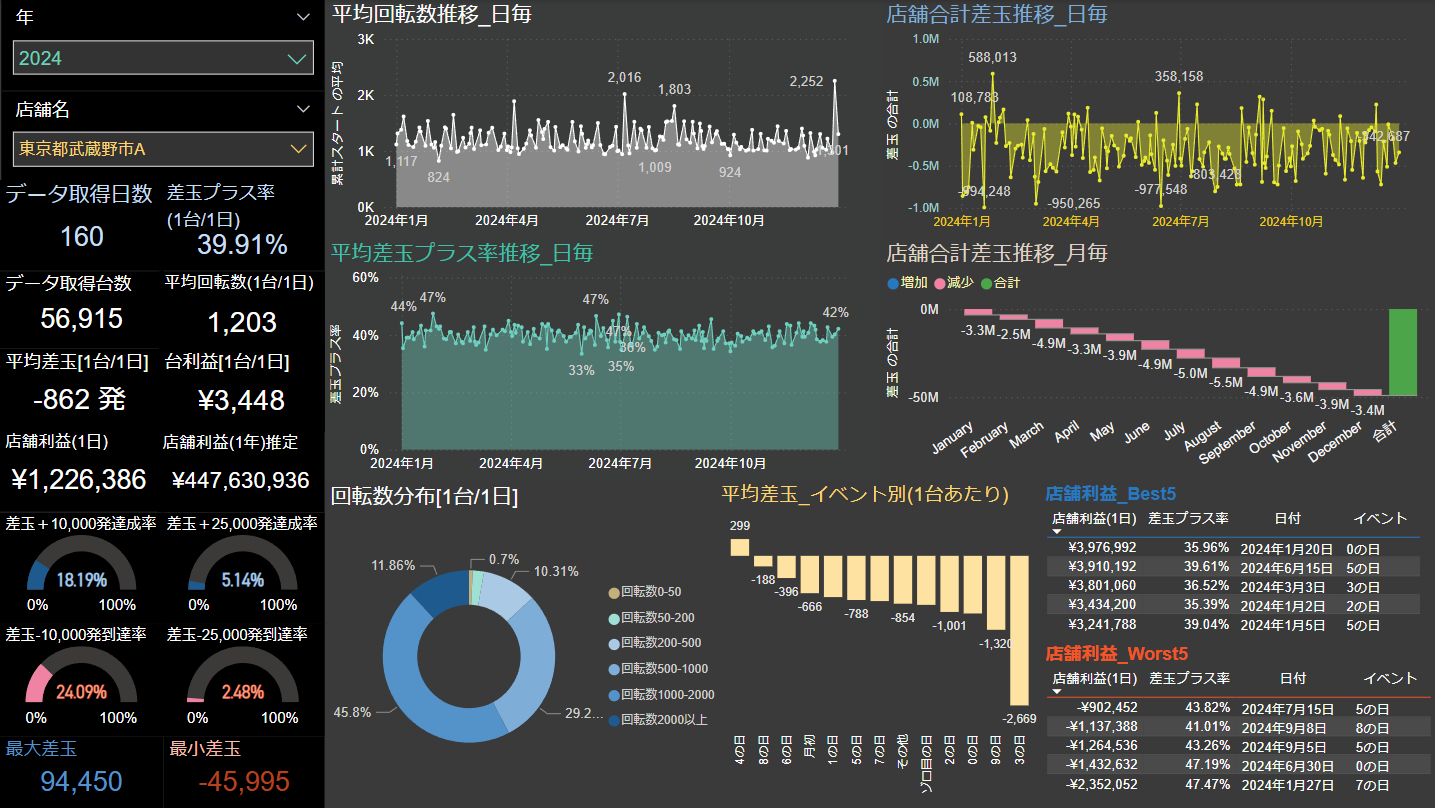
Task: Click the 店舗名 slicer header chevron
Action: (x=304, y=109)
